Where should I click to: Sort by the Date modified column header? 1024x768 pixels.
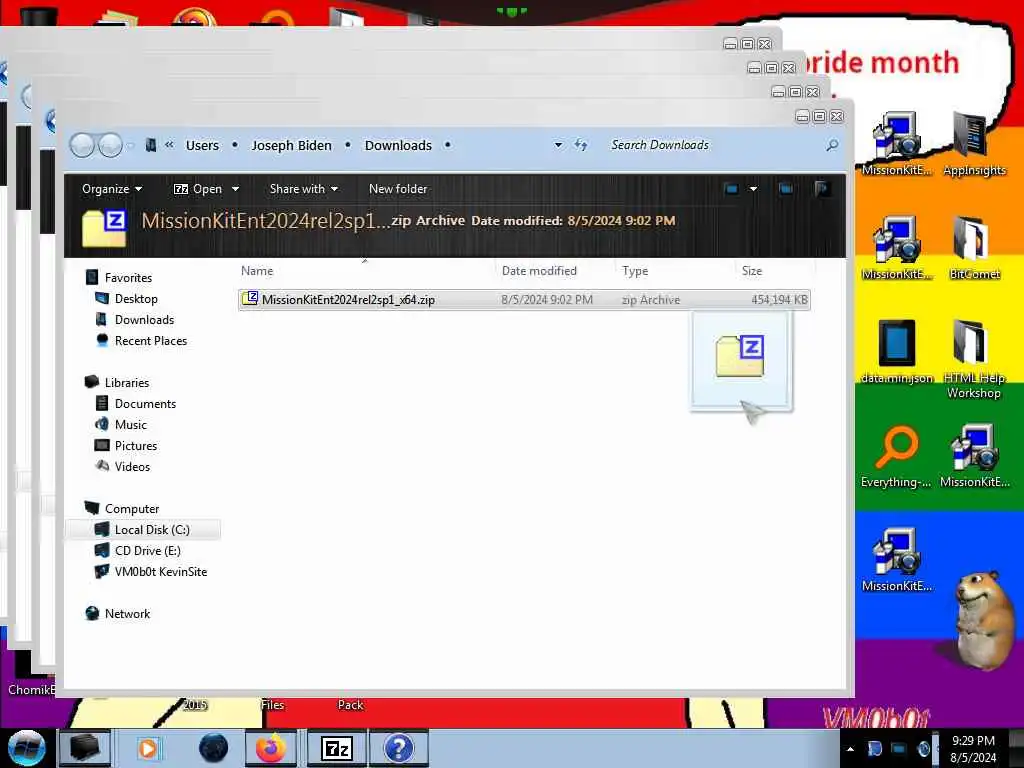[539, 270]
